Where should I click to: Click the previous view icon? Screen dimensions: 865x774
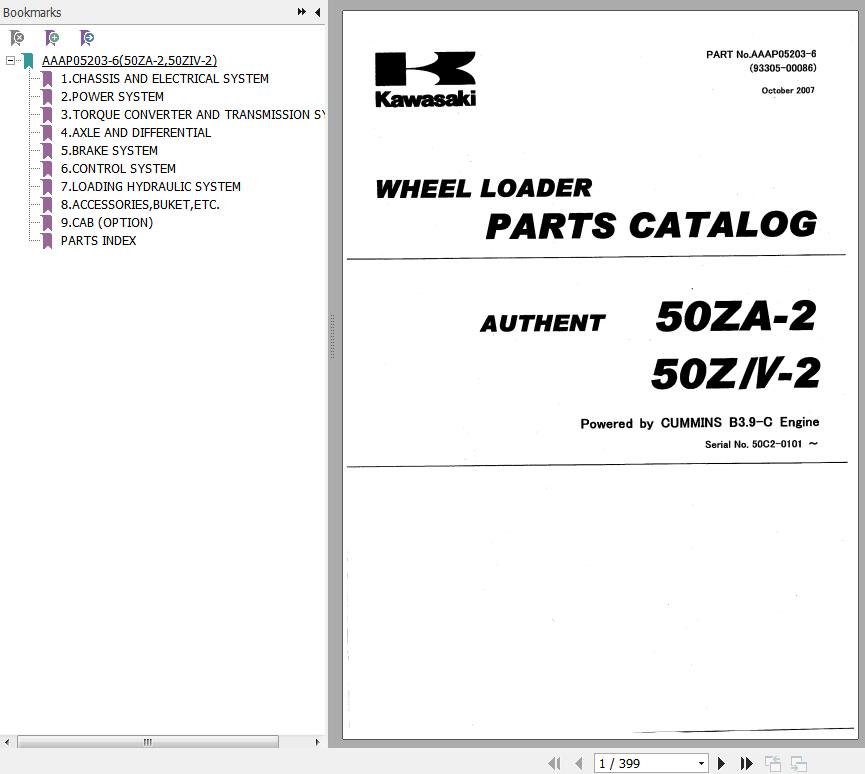pos(773,764)
